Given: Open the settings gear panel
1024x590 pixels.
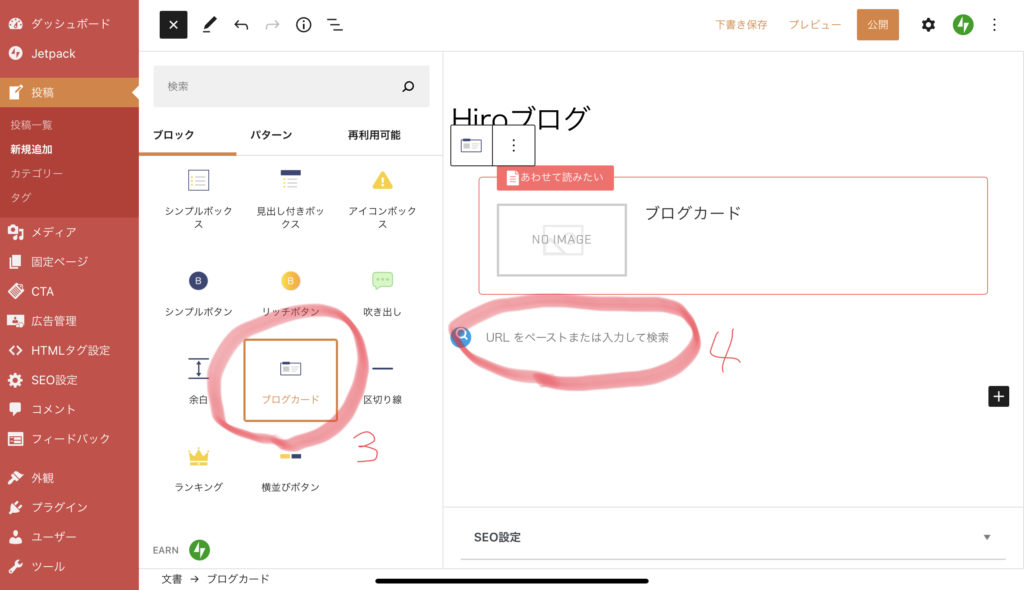Looking at the screenshot, I should coord(928,25).
